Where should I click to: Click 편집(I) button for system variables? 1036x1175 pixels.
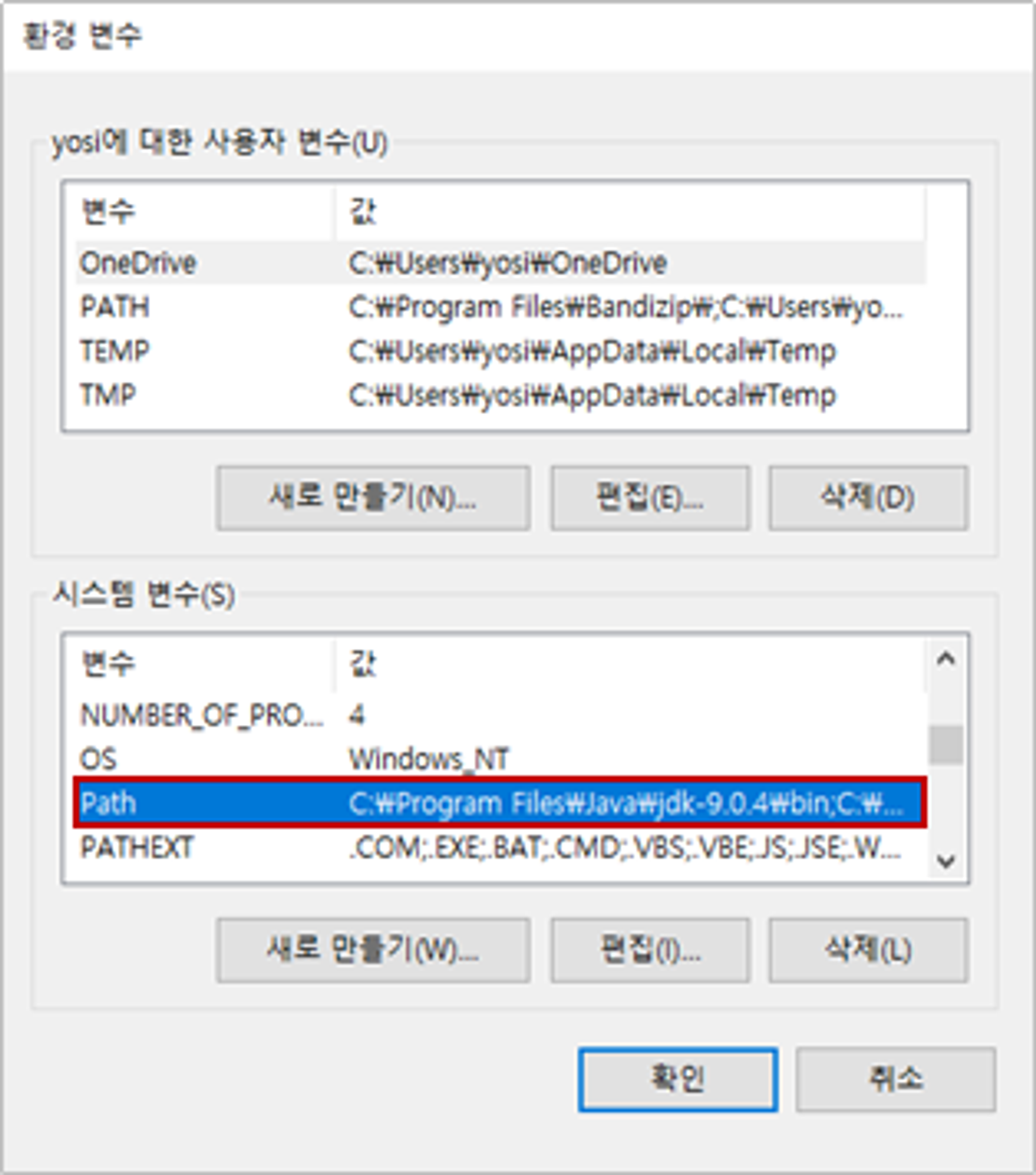pos(650,950)
